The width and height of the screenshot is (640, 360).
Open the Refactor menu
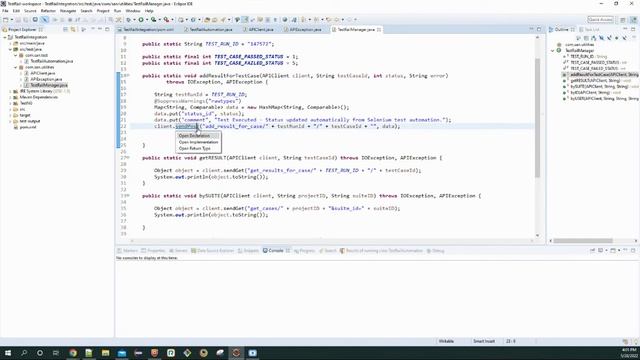click(x=48, y=11)
